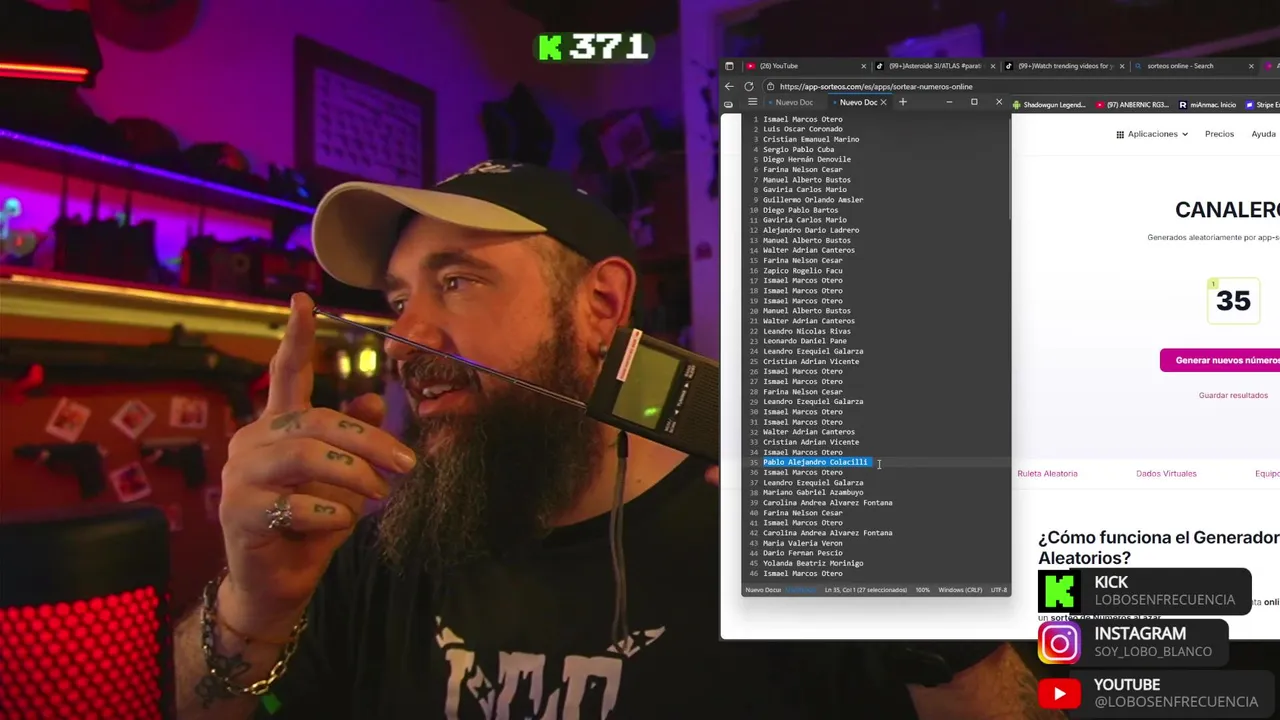Click line 39 Carolina Andrea Alvarez Fontana
Viewport: 1280px width, 720px height.
[x=828, y=502]
